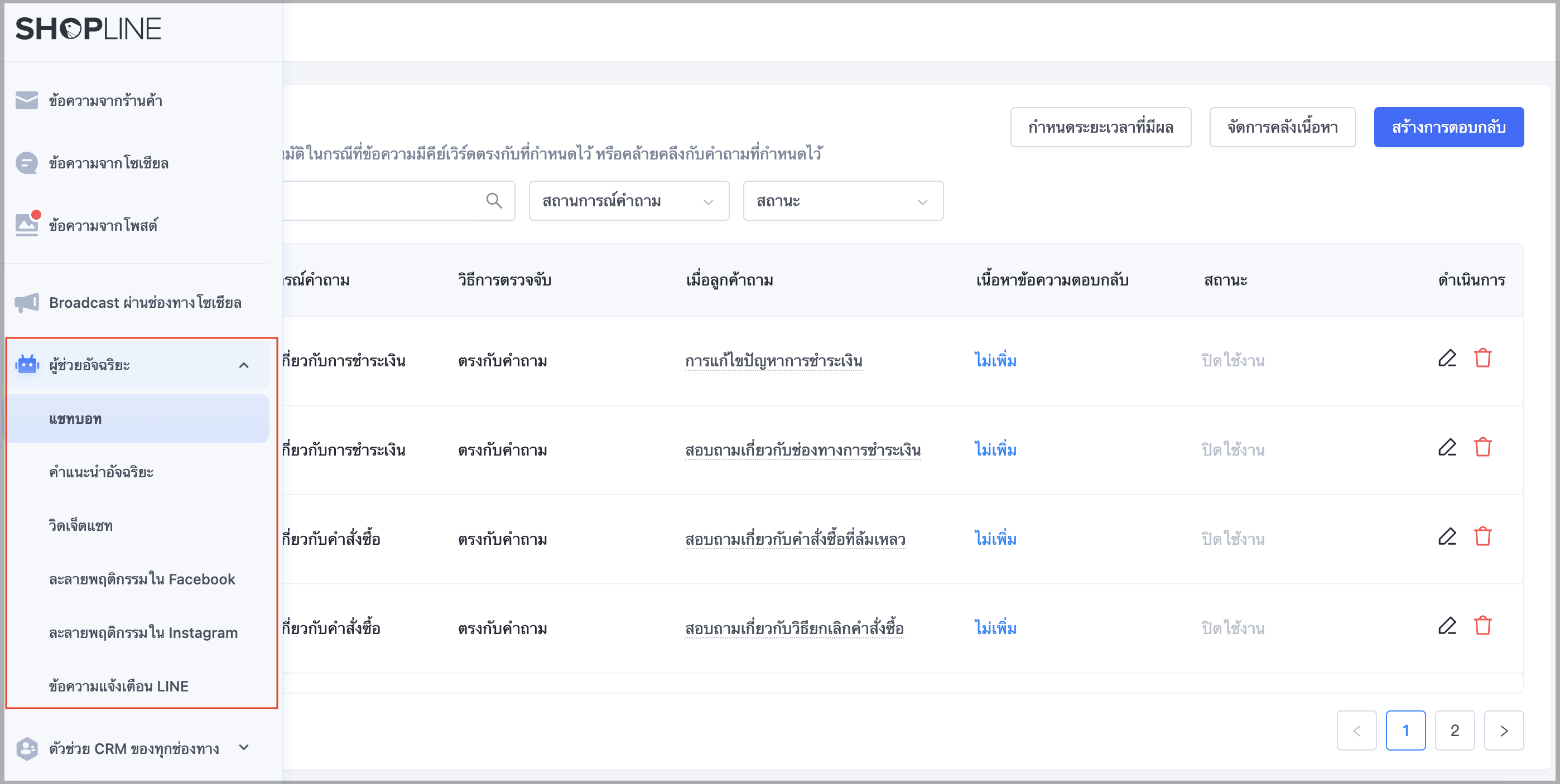1560x784 pixels.
Task: Click ไม่เพิ่ม link in สอบถามเกี่ยวกับวิธียกเลิกคำสั่งซื้อ row
Action: click(995, 628)
